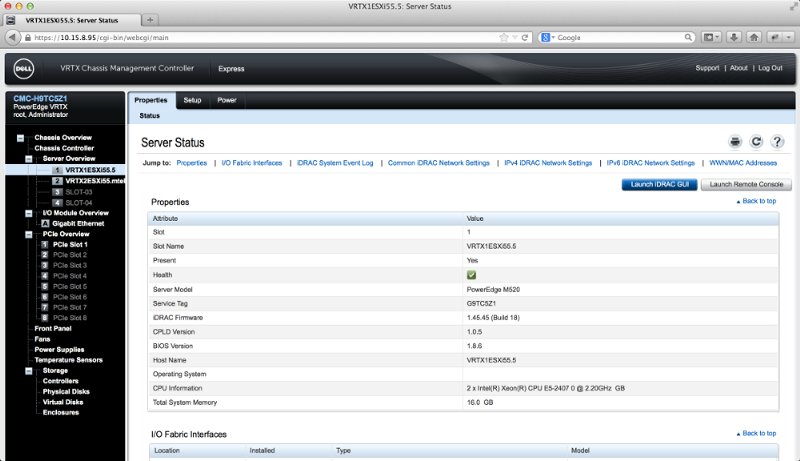Jump to I/O Fabric Interfaces section
This screenshot has width=800, height=461.
(x=252, y=163)
